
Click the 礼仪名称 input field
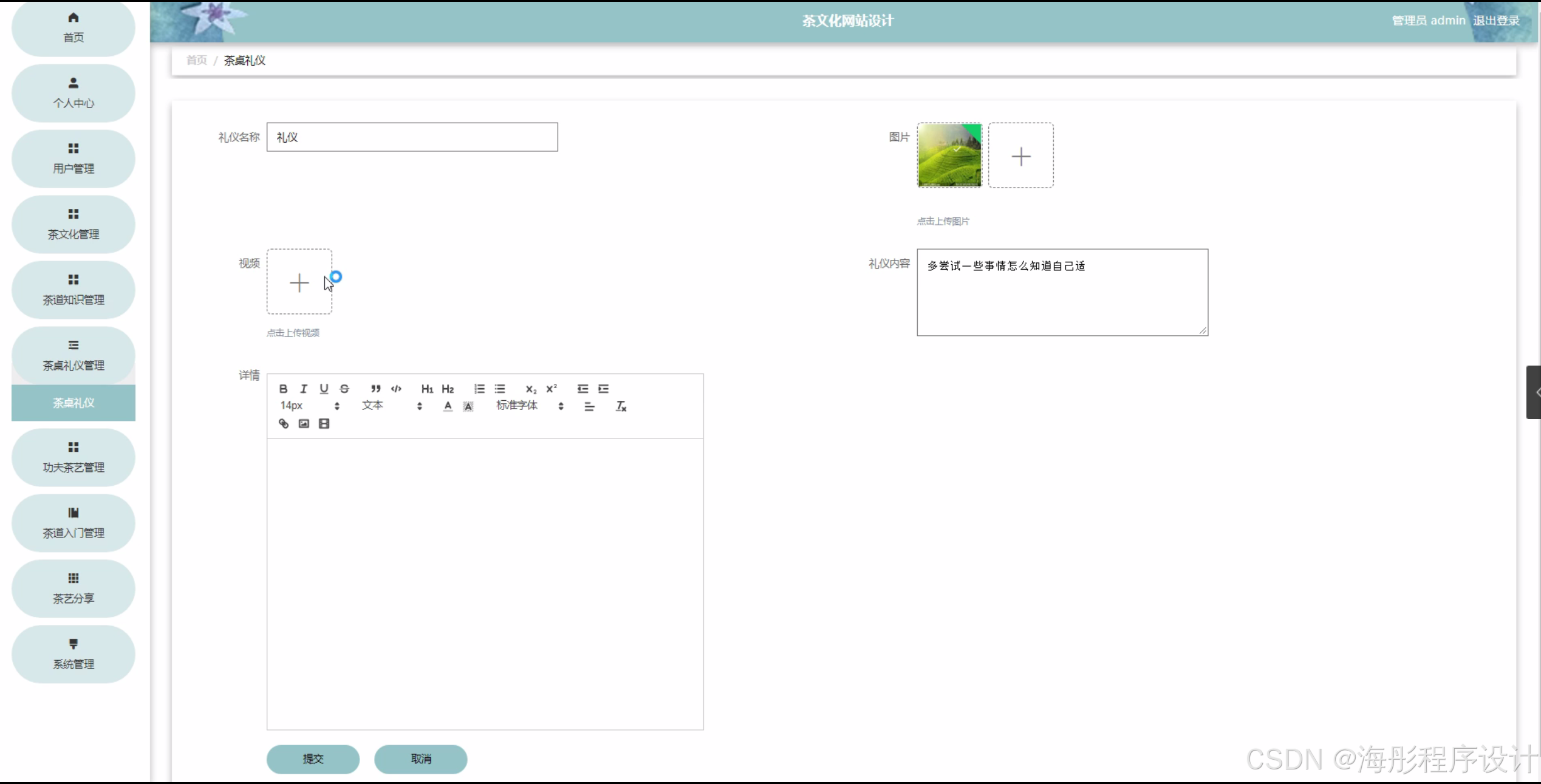coord(412,137)
